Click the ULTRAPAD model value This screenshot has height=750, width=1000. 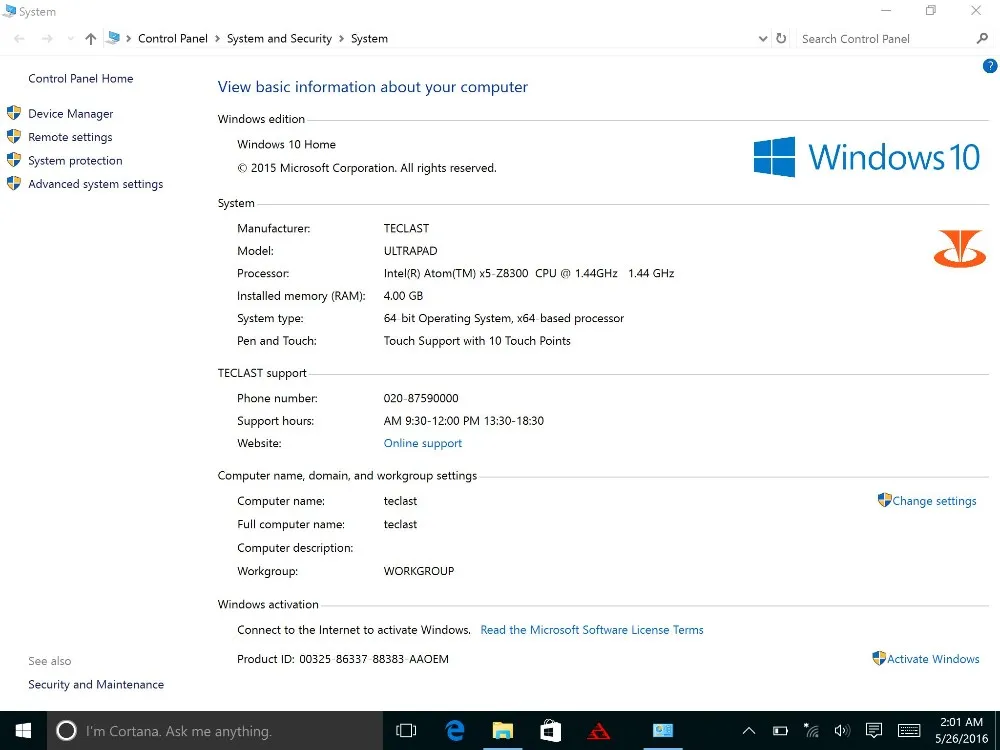click(x=411, y=251)
